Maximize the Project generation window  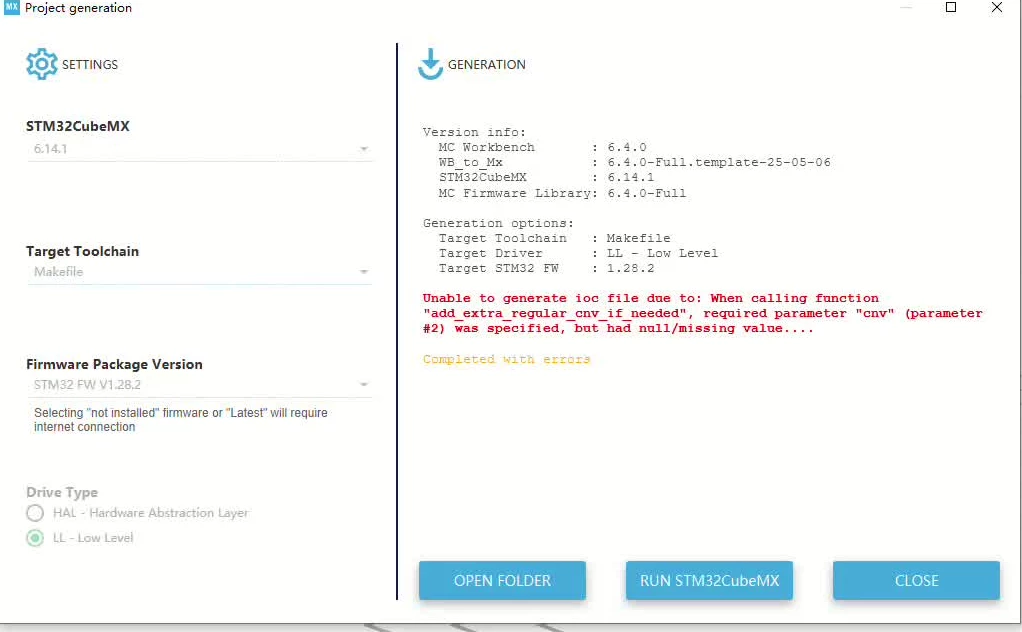tap(951, 7)
